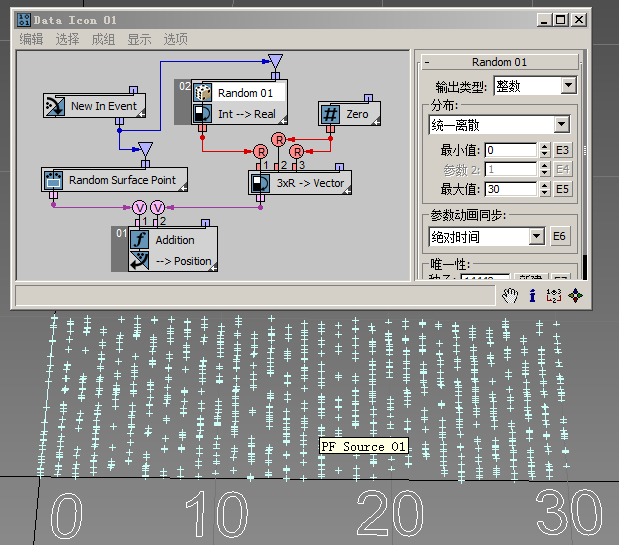Maximize the Data Icon 01 window
Screen dimensions: 619x545
[561, 20]
